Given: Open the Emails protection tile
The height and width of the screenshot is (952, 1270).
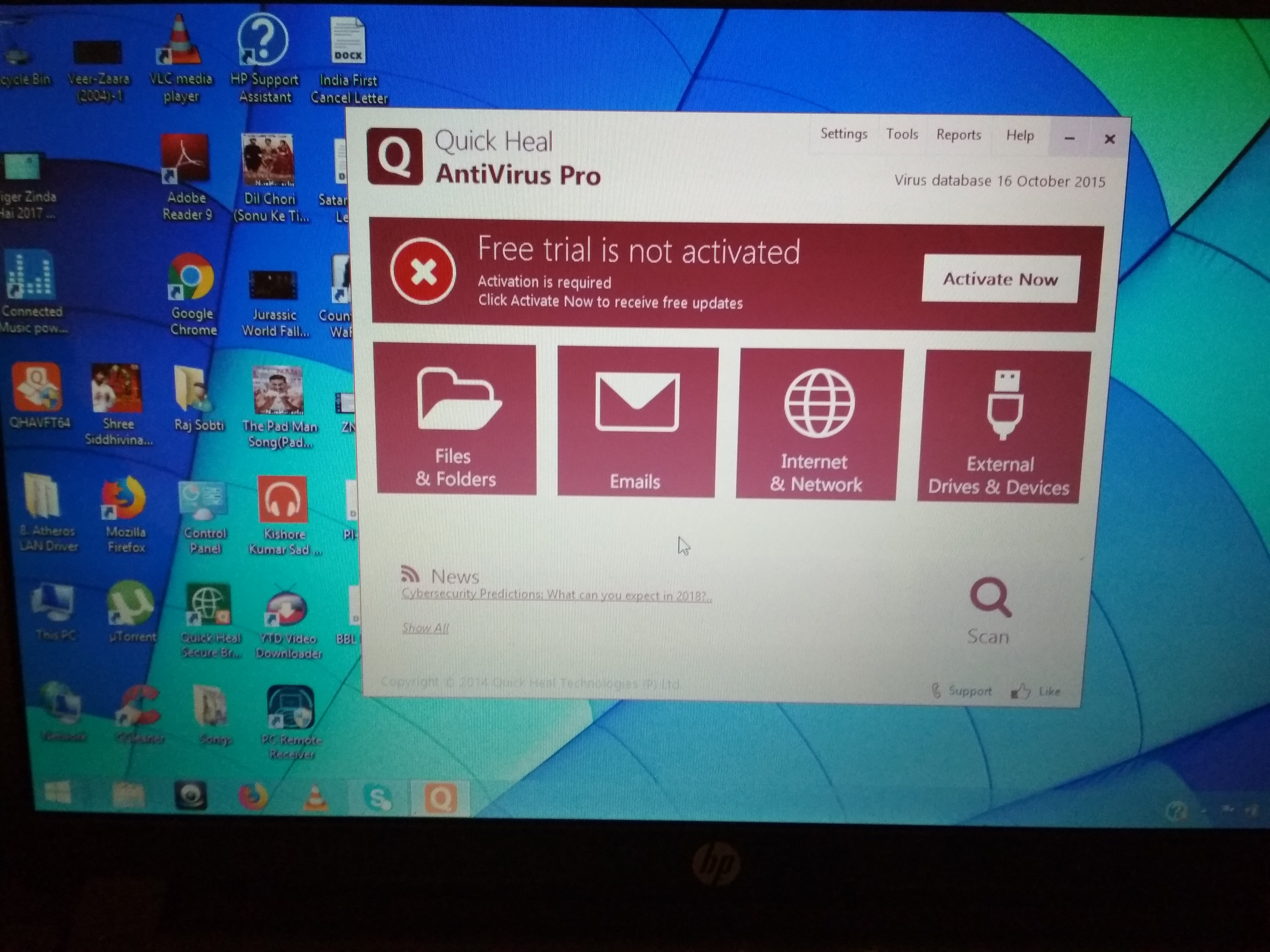Looking at the screenshot, I should [x=637, y=422].
